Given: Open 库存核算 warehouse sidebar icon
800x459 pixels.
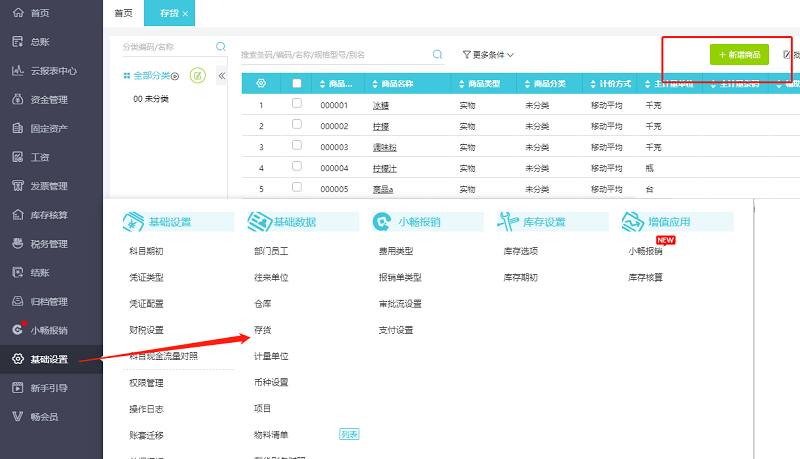Looking at the screenshot, I should coord(18,215).
